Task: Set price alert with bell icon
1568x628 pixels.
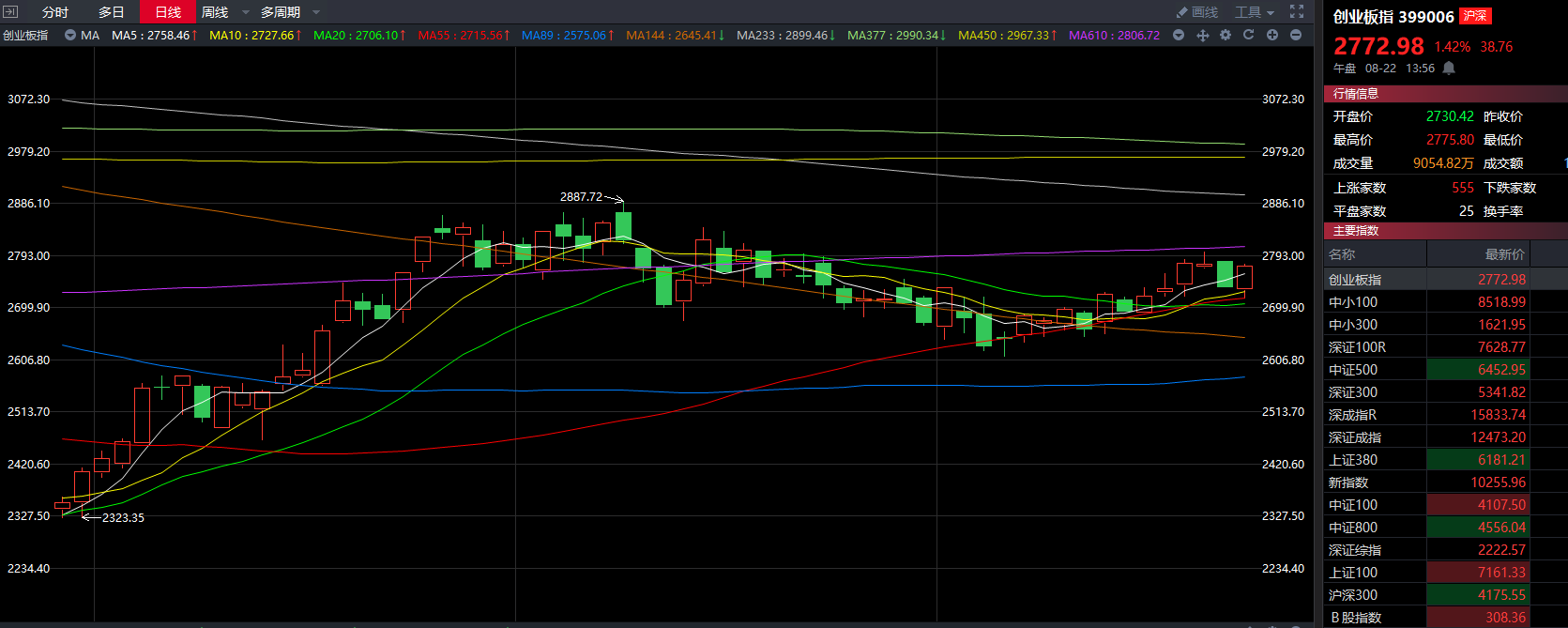Action: click(1449, 69)
